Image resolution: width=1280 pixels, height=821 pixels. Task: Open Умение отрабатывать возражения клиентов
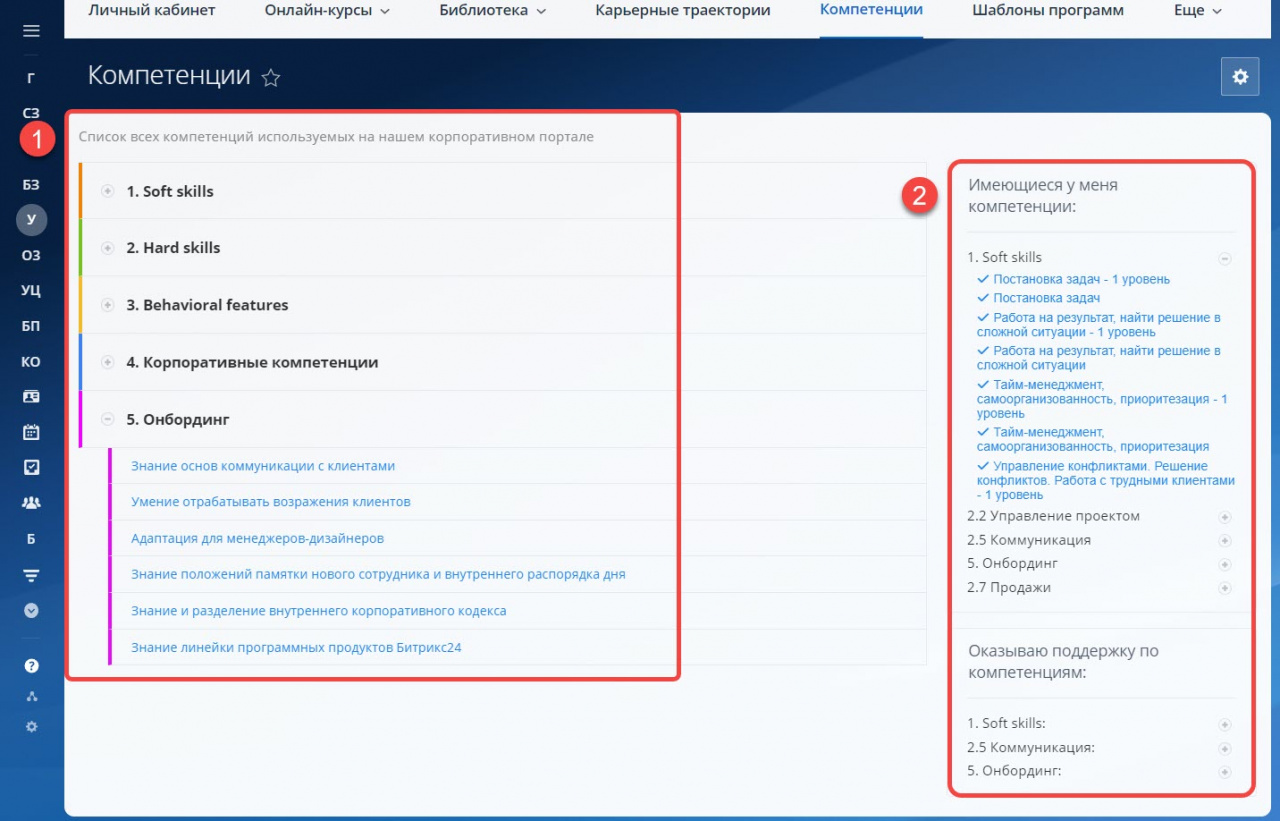271,502
